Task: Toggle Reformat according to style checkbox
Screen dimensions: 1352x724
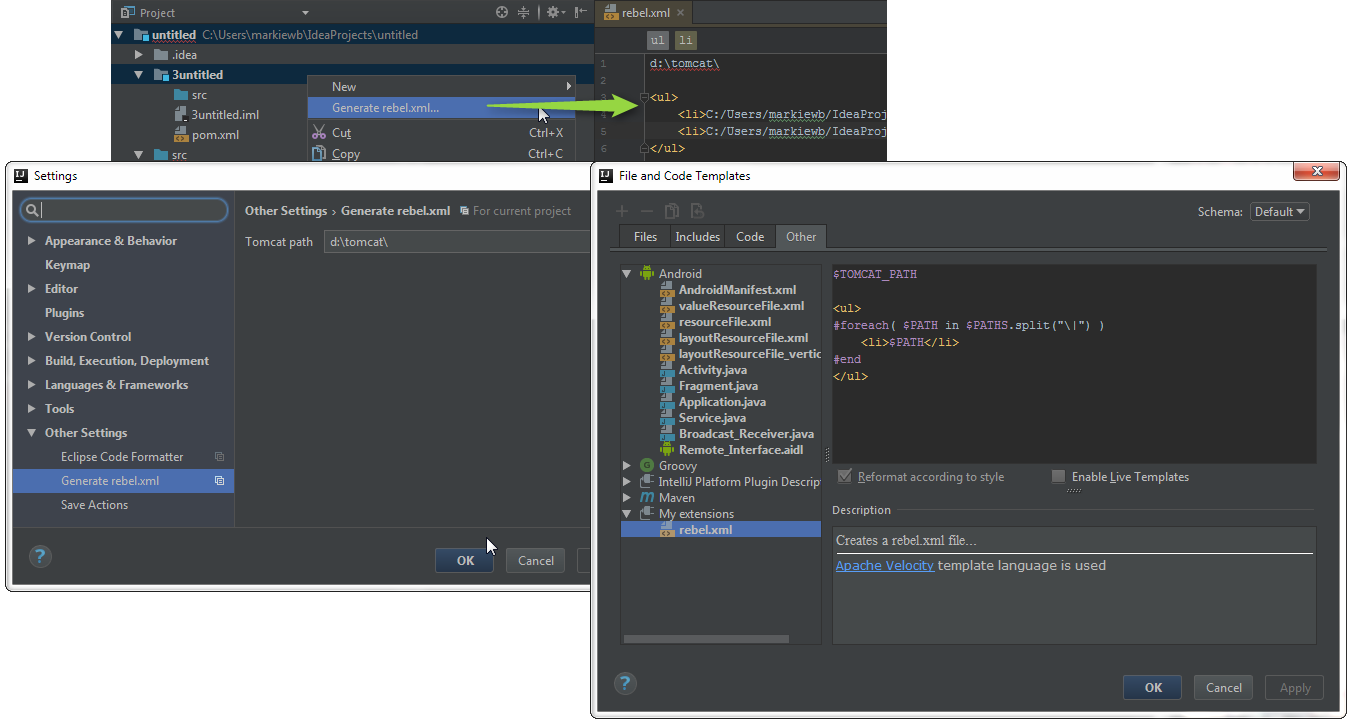Action: coord(845,476)
